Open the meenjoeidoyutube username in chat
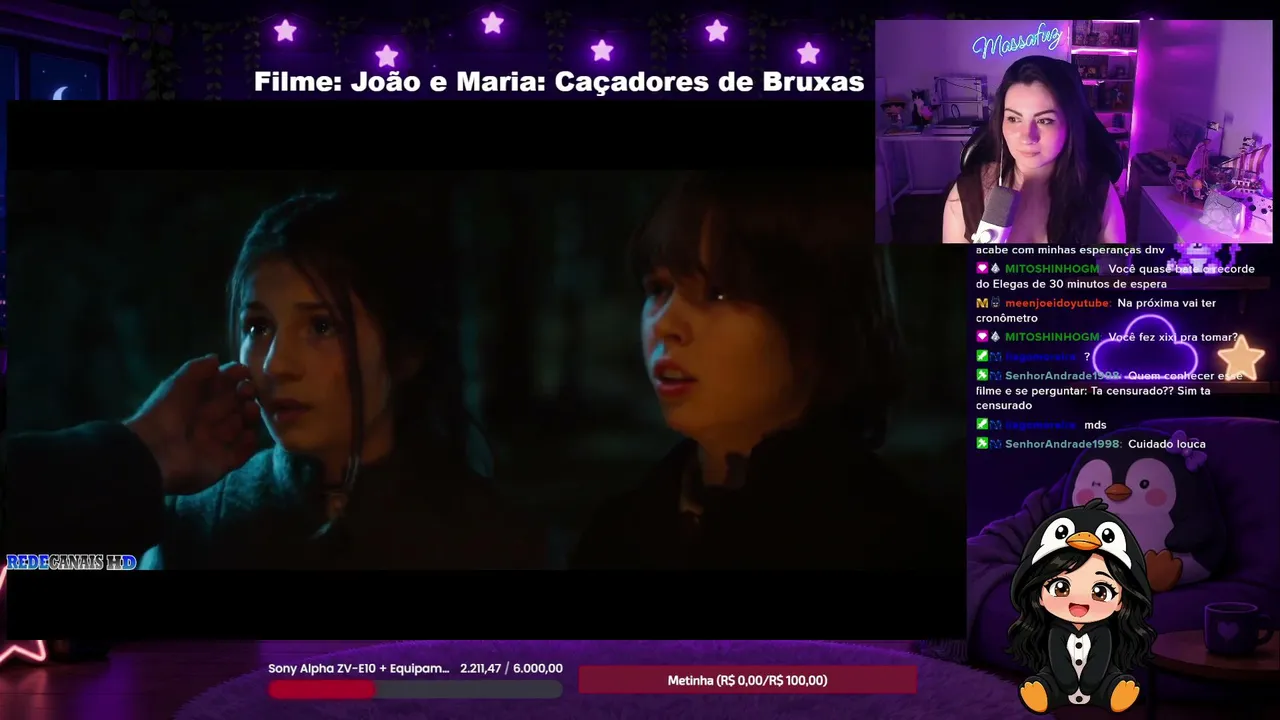 (1057, 303)
